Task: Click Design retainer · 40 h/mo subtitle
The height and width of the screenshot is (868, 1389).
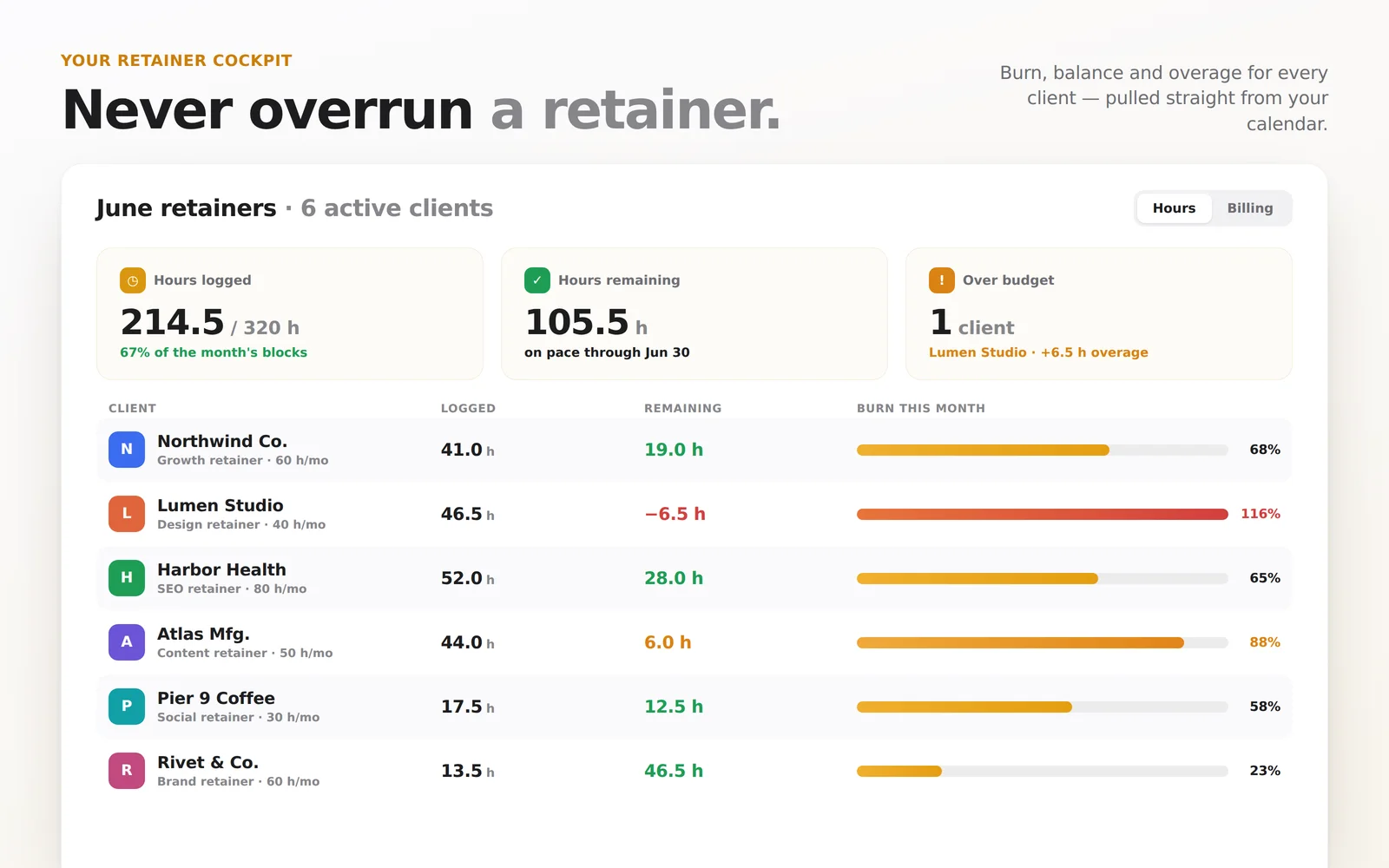Action: [241, 525]
